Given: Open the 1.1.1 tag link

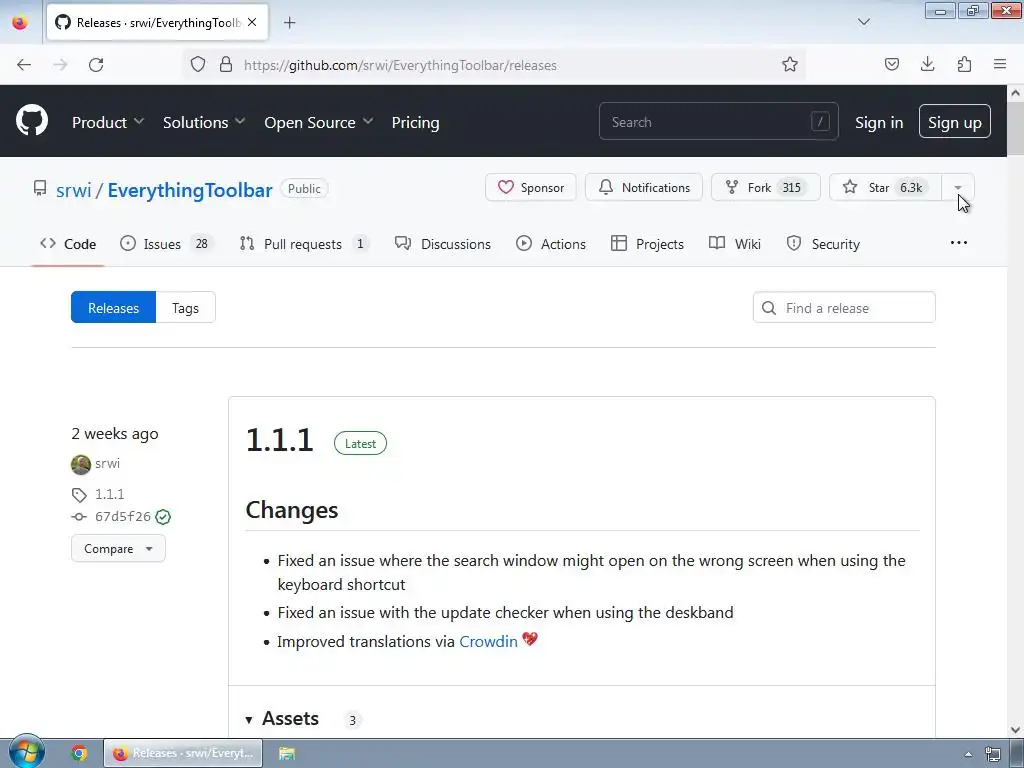Looking at the screenshot, I should [110, 494].
